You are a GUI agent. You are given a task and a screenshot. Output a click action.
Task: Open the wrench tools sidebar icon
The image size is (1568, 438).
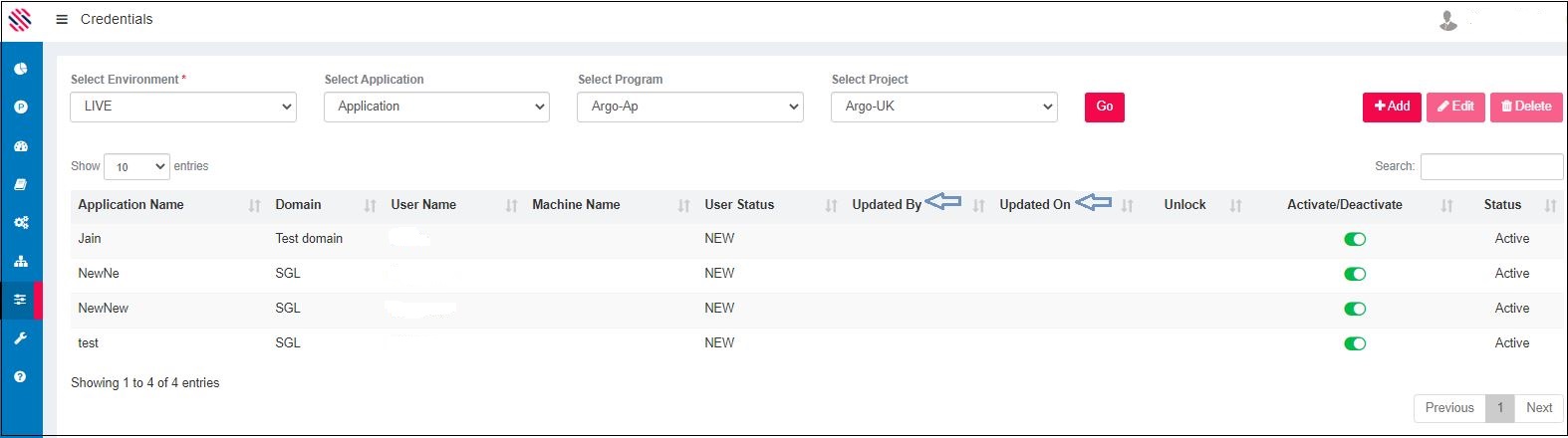click(x=21, y=338)
